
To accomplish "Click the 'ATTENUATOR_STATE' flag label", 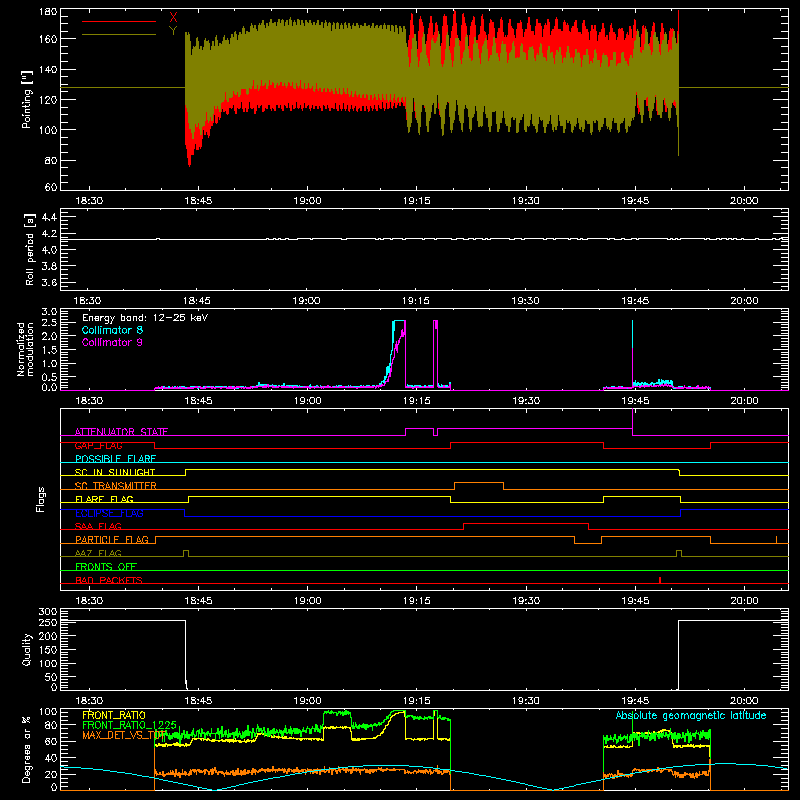I will (121, 432).
